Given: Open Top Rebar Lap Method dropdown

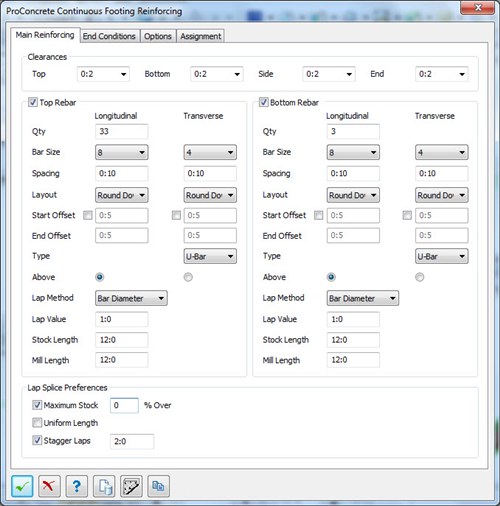Looking at the screenshot, I should pos(131,298).
